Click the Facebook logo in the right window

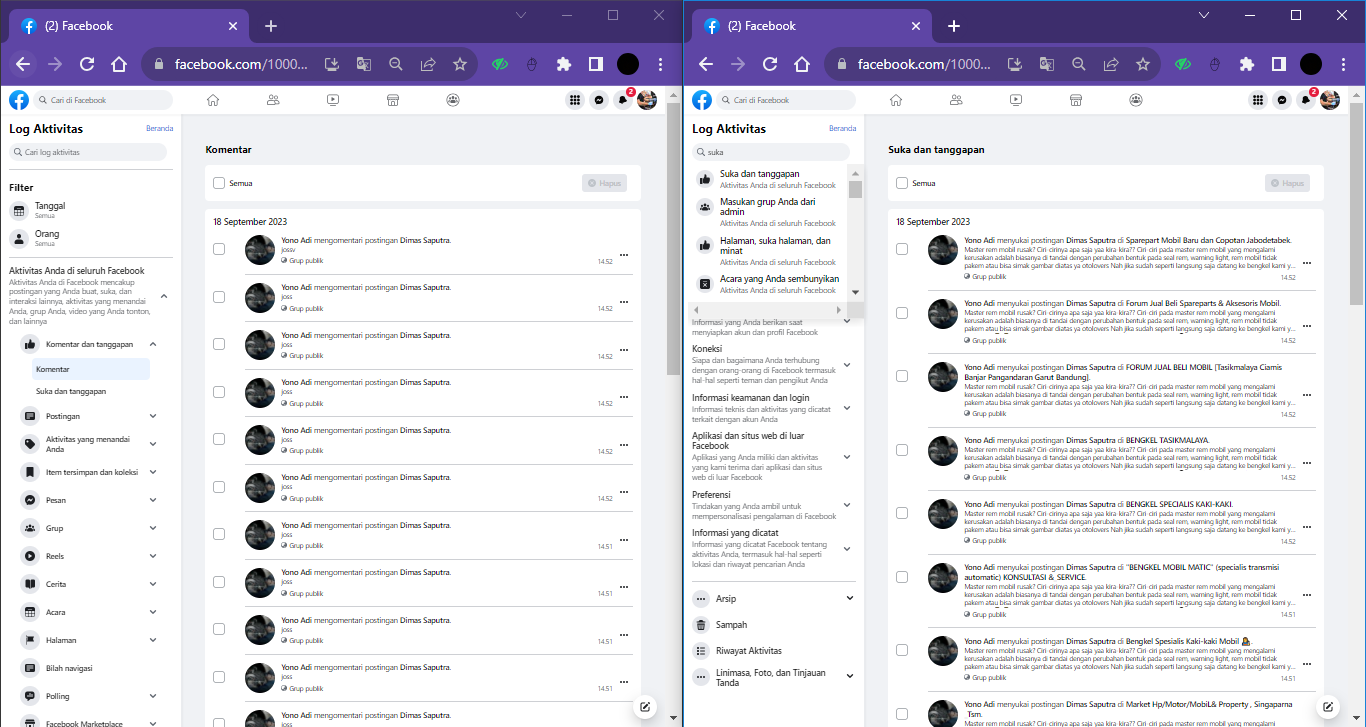(x=702, y=100)
